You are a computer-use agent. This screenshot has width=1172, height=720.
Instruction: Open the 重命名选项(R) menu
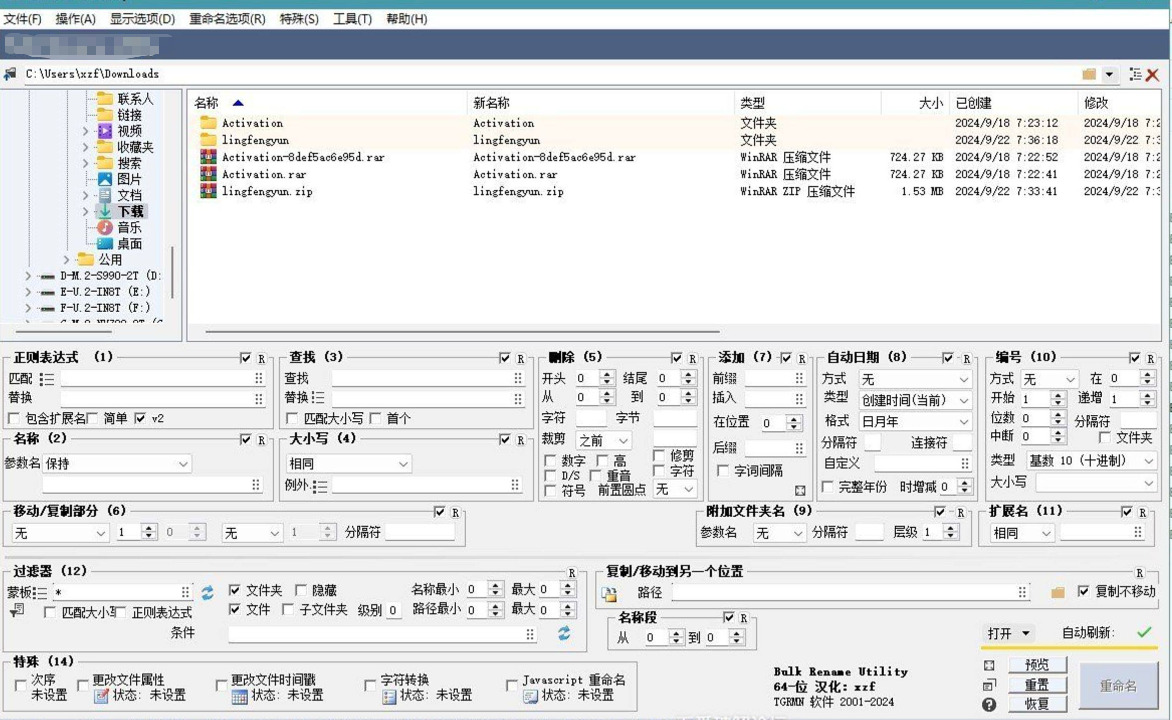tap(227, 19)
